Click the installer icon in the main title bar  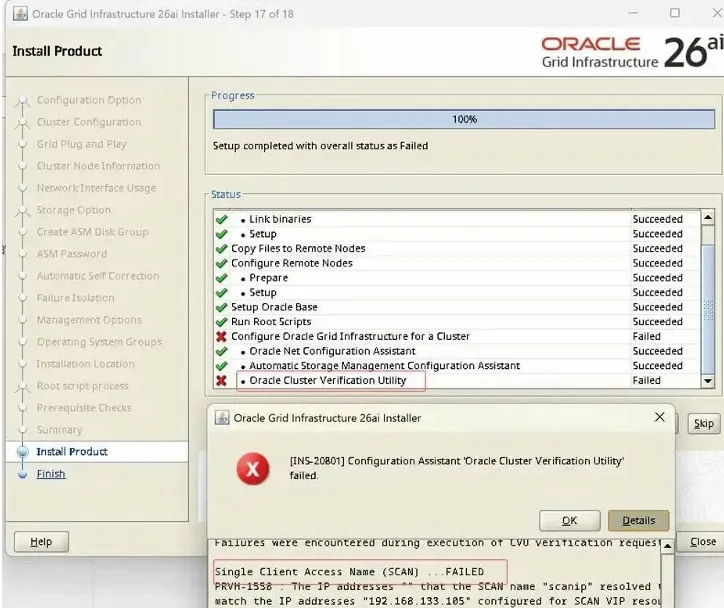(20, 14)
